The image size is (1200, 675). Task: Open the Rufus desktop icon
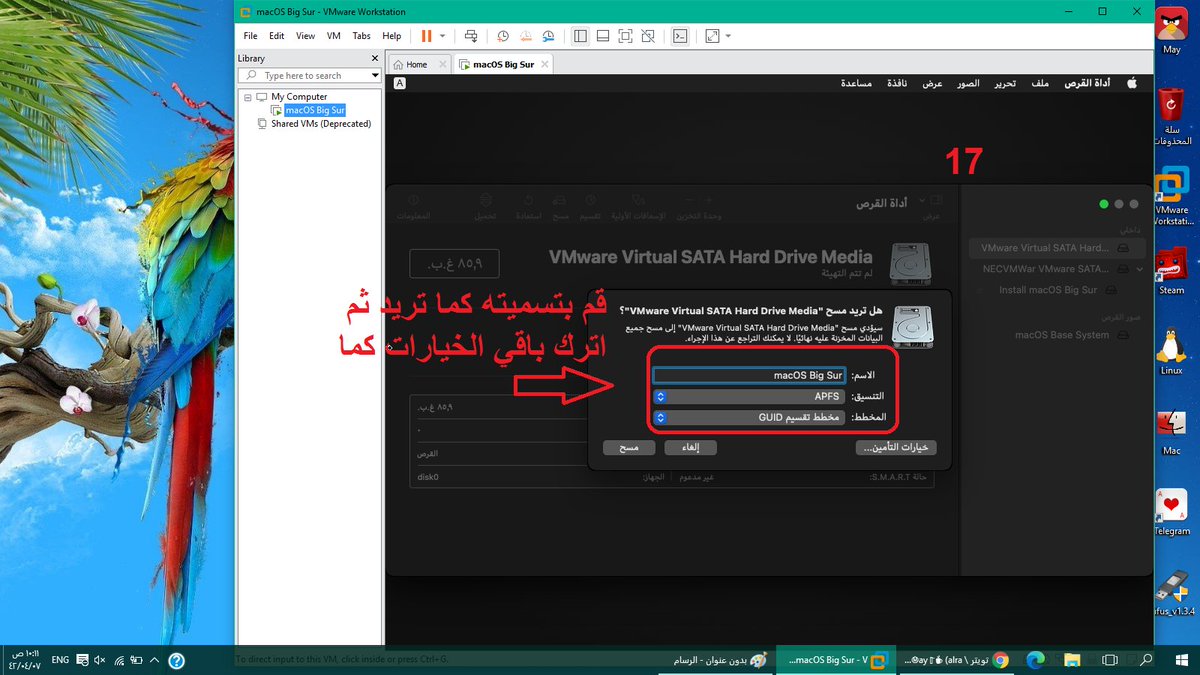click(1171, 592)
